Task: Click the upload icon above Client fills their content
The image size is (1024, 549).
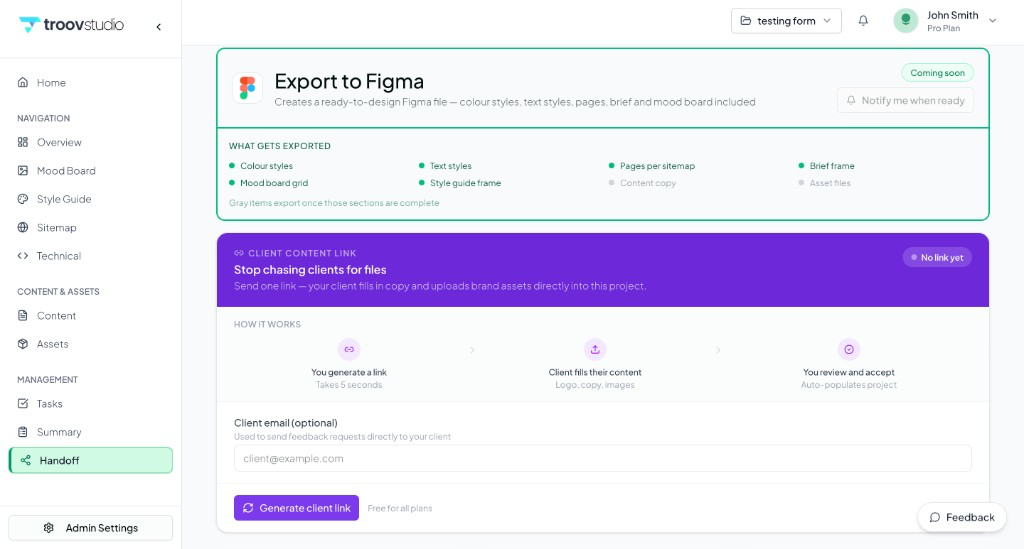Action: pos(595,350)
